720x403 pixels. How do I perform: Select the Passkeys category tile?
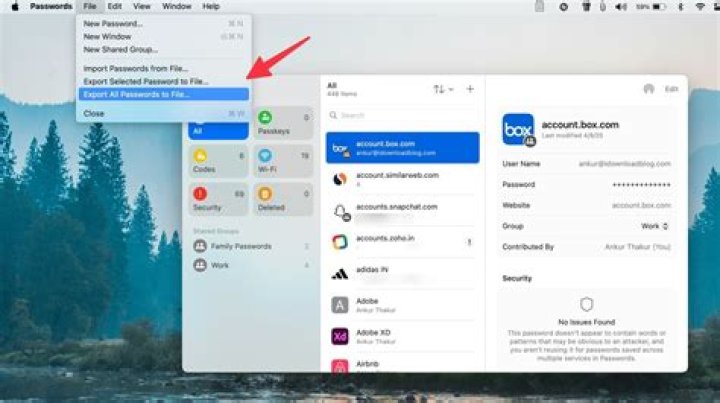pos(283,123)
